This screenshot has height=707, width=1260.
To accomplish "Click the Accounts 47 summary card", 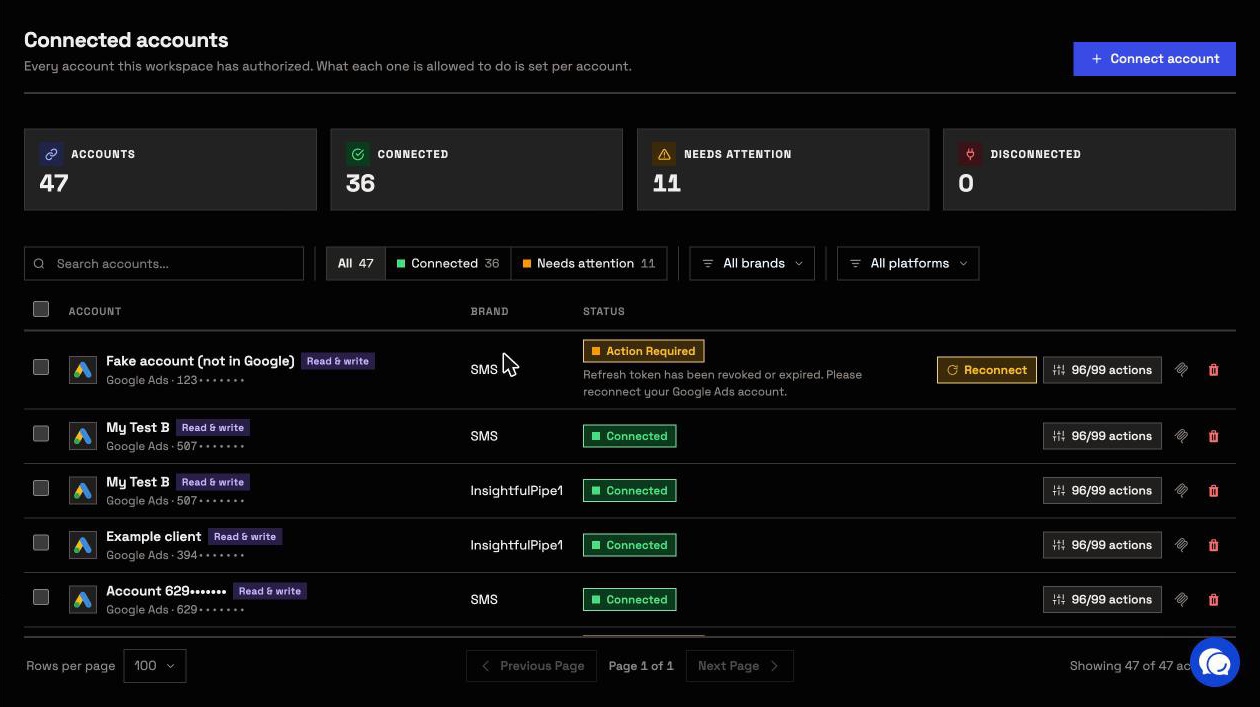I will coord(170,169).
